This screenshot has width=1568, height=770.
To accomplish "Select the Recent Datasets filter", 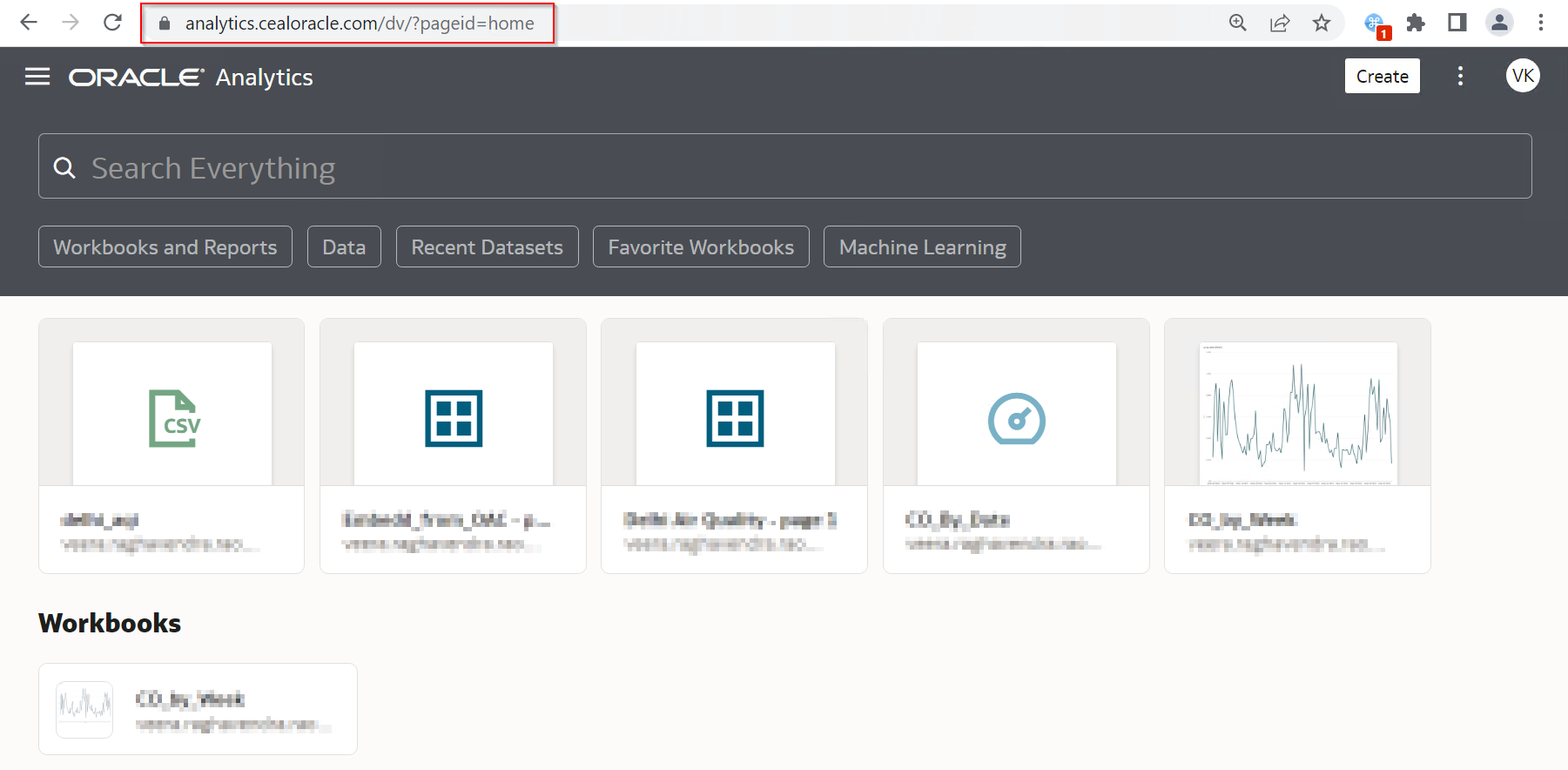I will click(x=487, y=247).
